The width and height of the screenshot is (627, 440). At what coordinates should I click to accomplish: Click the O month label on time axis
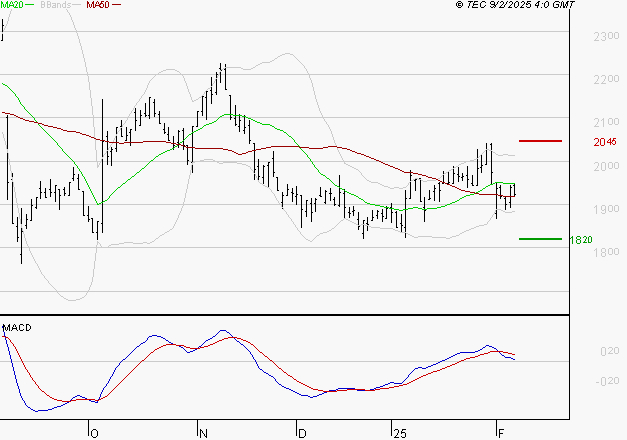pyautogui.click(x=94, y=434)
